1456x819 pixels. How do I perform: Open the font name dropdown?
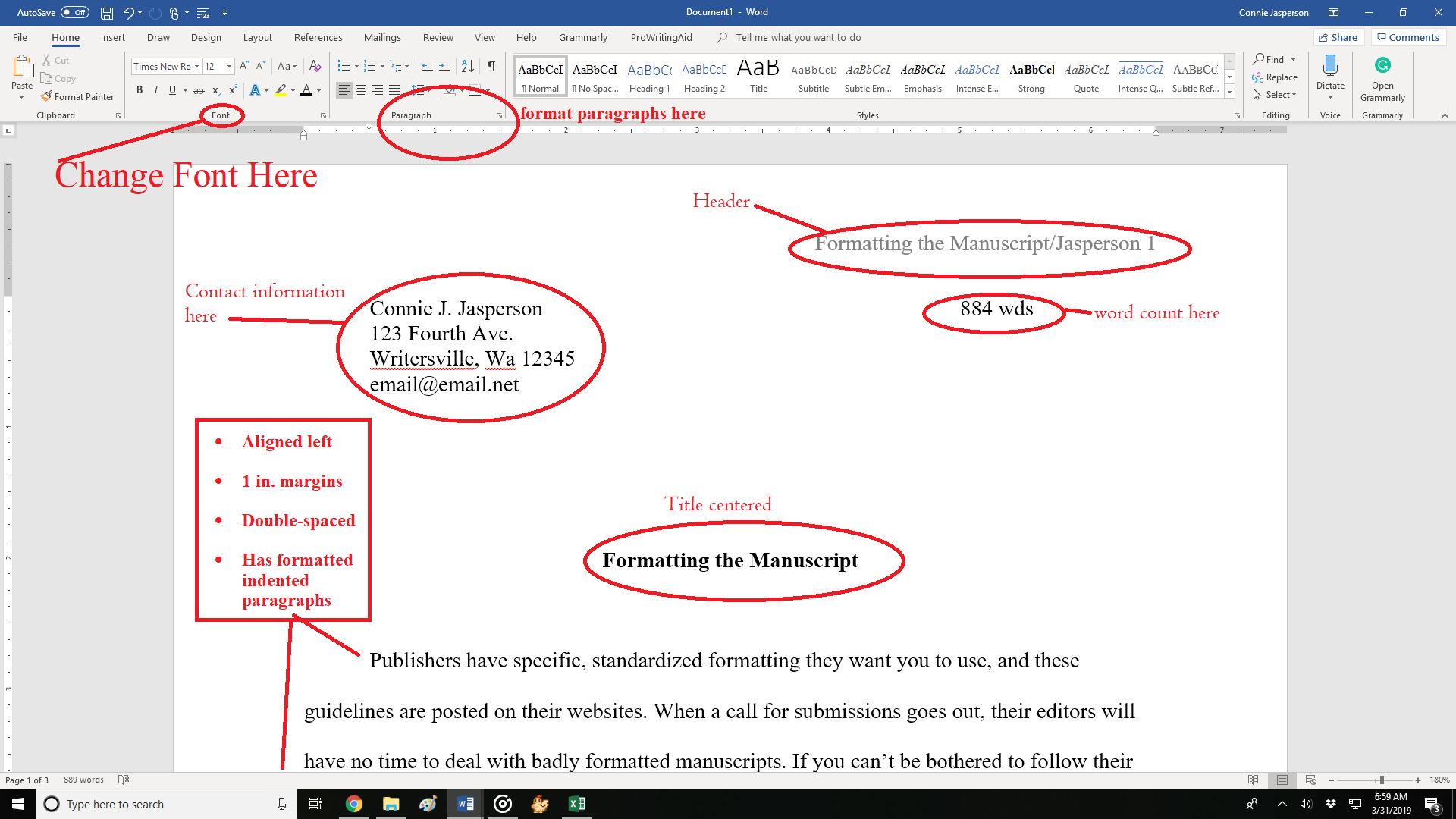pyautogui.click(x=196, y=66)
